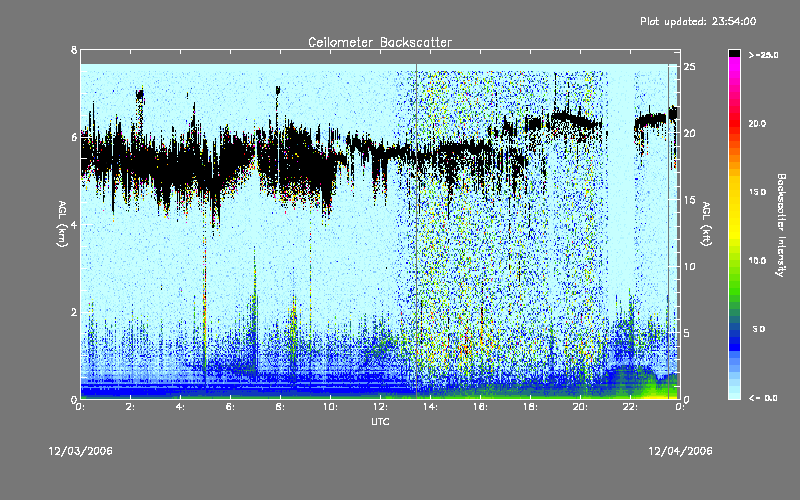800x500 pixels.
Task: Click the '>=25.0' colorbar label
Action: [x=763, y=55]
